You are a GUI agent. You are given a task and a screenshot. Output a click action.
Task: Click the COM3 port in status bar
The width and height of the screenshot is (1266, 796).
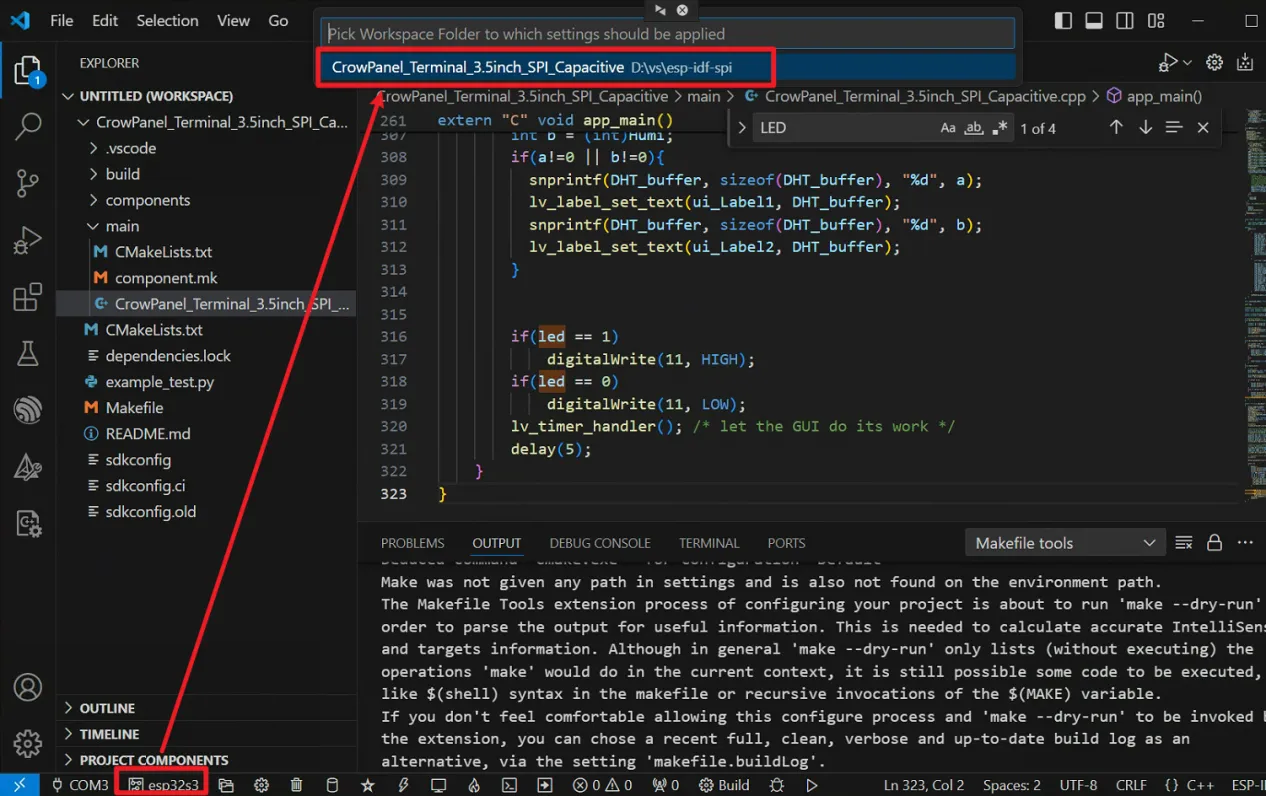tap(79, 785)
